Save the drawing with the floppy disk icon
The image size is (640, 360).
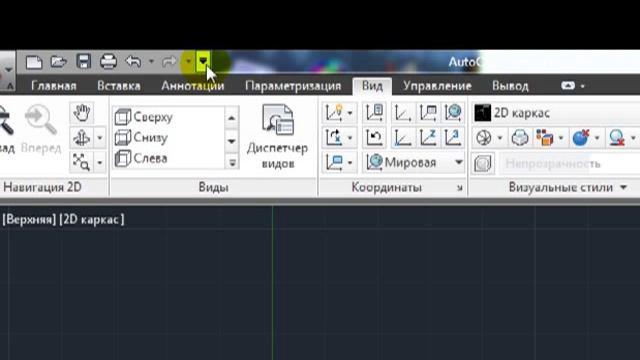[84, 62]
